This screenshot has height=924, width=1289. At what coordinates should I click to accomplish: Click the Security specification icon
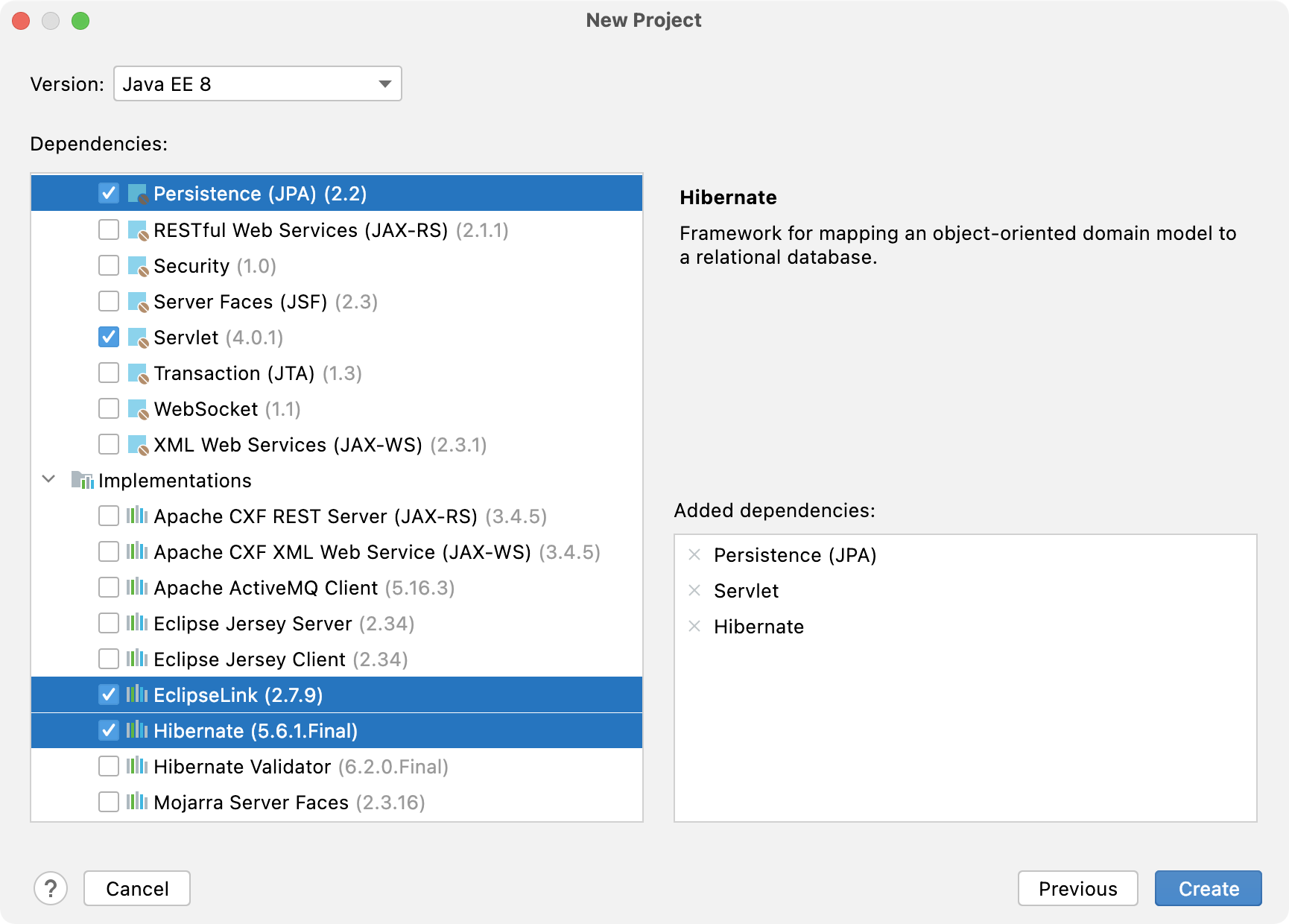pyautogui.click(x=138, y=266)
